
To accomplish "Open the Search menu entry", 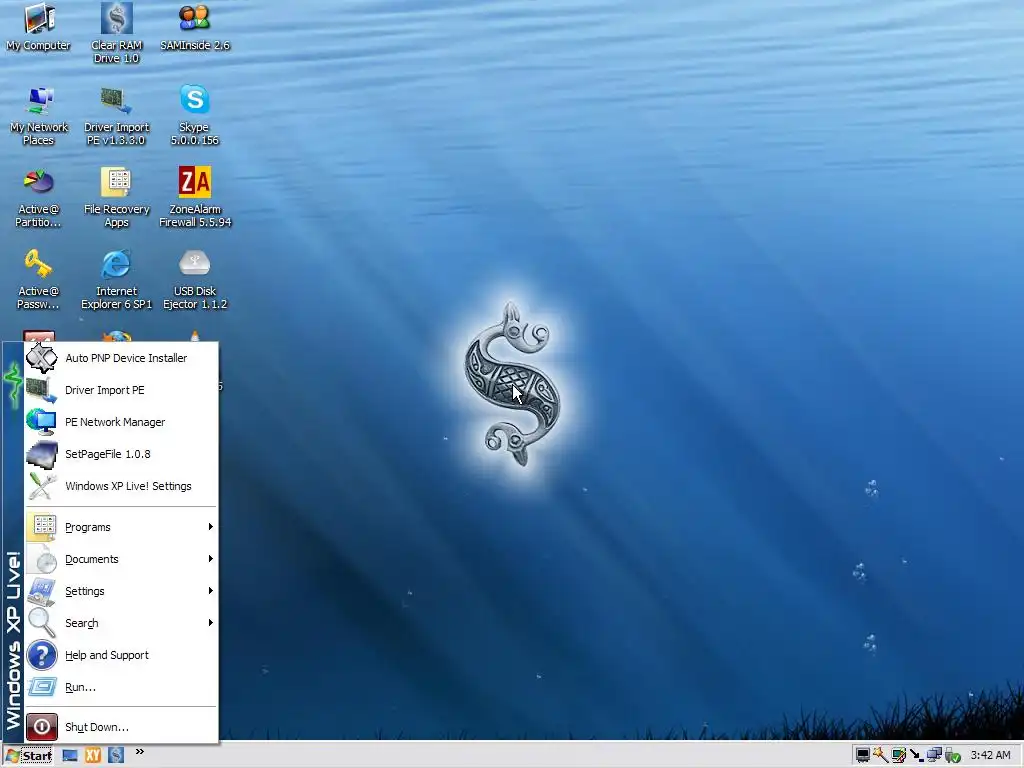I will click(x=121, y=623).
